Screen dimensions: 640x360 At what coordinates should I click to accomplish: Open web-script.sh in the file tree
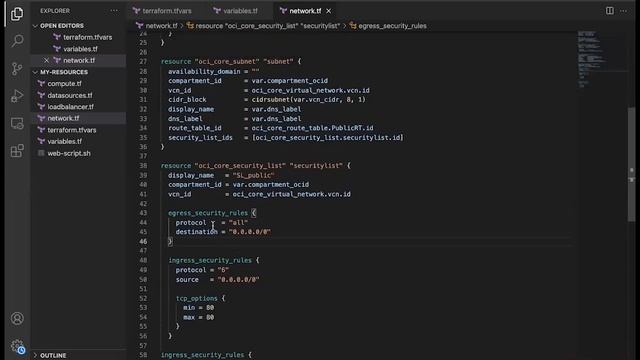(69, 153)
